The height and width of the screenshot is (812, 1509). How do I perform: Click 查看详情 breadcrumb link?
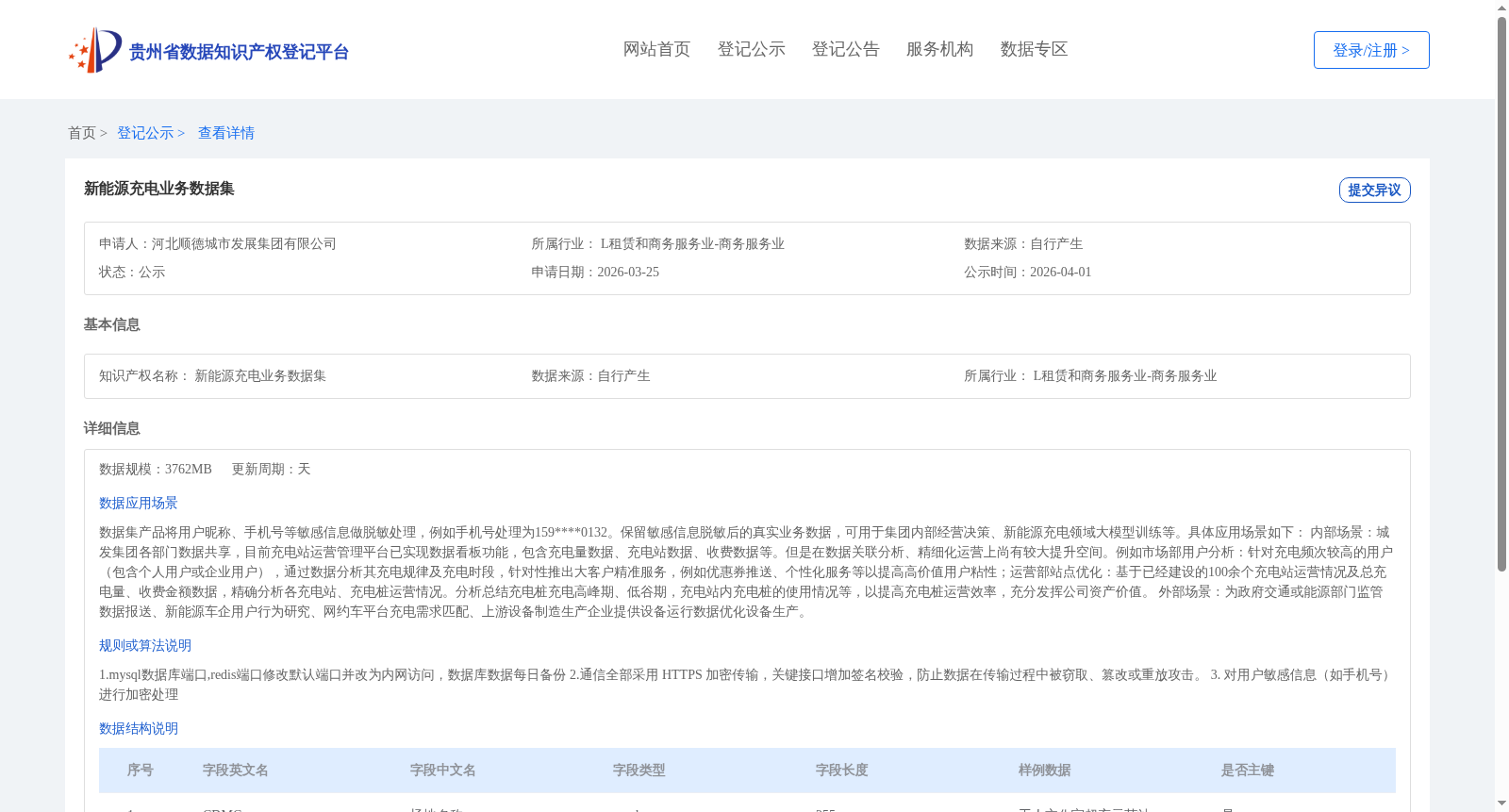pyautogui.click(x=226, y=133)
